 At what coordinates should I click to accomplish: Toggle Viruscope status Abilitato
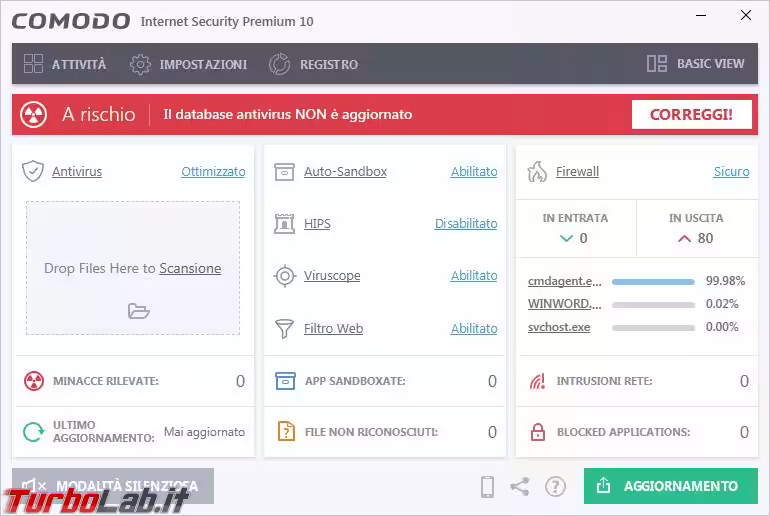click(473, 276)
